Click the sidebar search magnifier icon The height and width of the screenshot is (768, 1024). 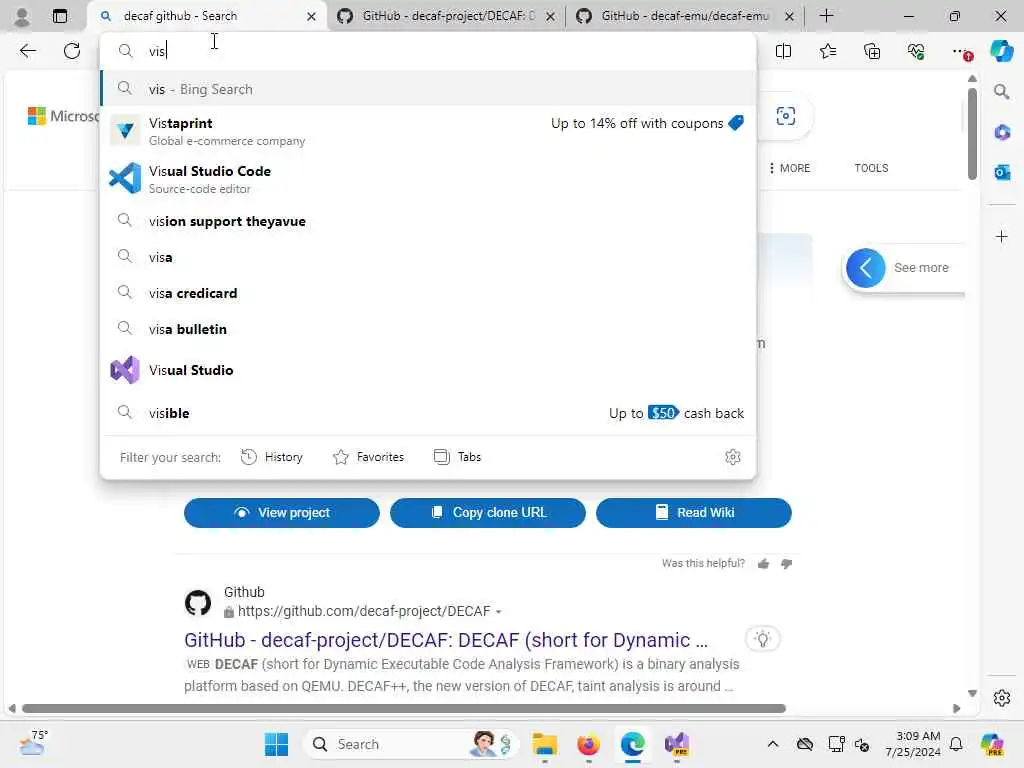coord(1001,91)
